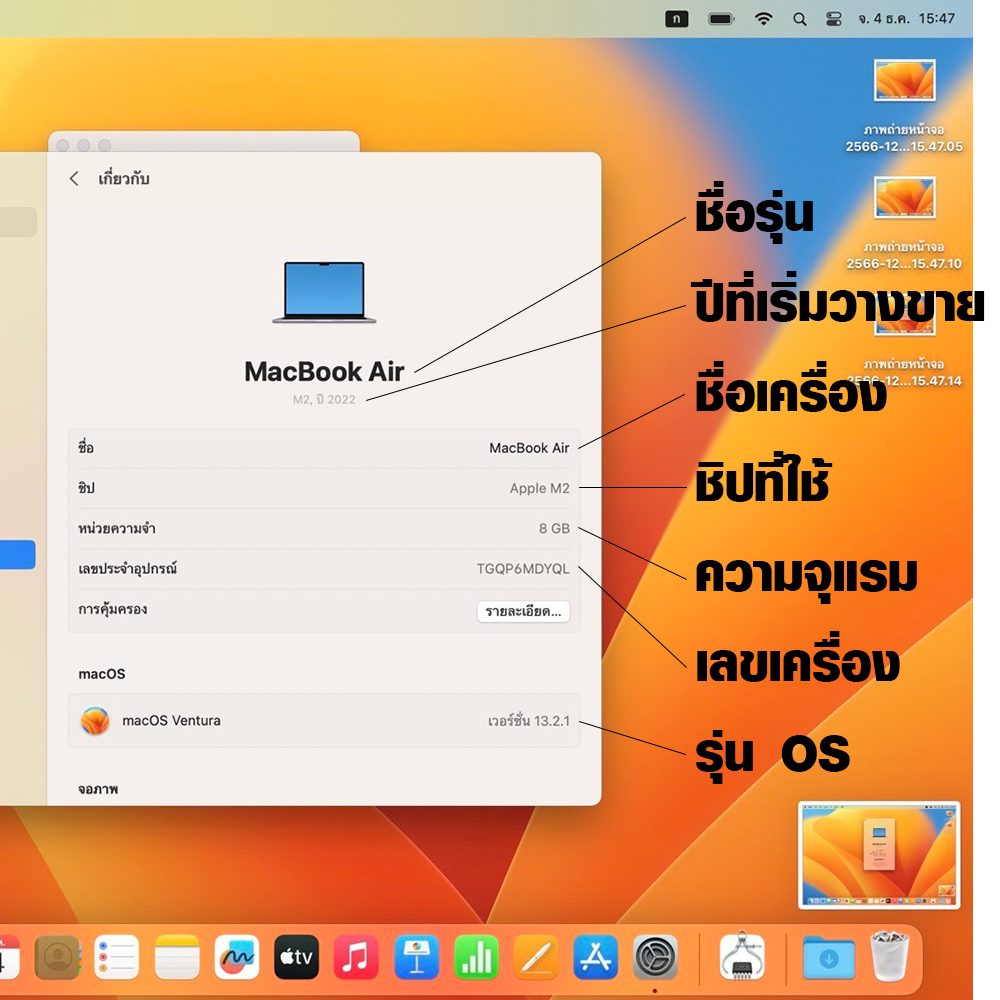Open the Wi-Fi menu in menu bar
The width and height of the screenshot is (1000, 1000).
point(764,19)
